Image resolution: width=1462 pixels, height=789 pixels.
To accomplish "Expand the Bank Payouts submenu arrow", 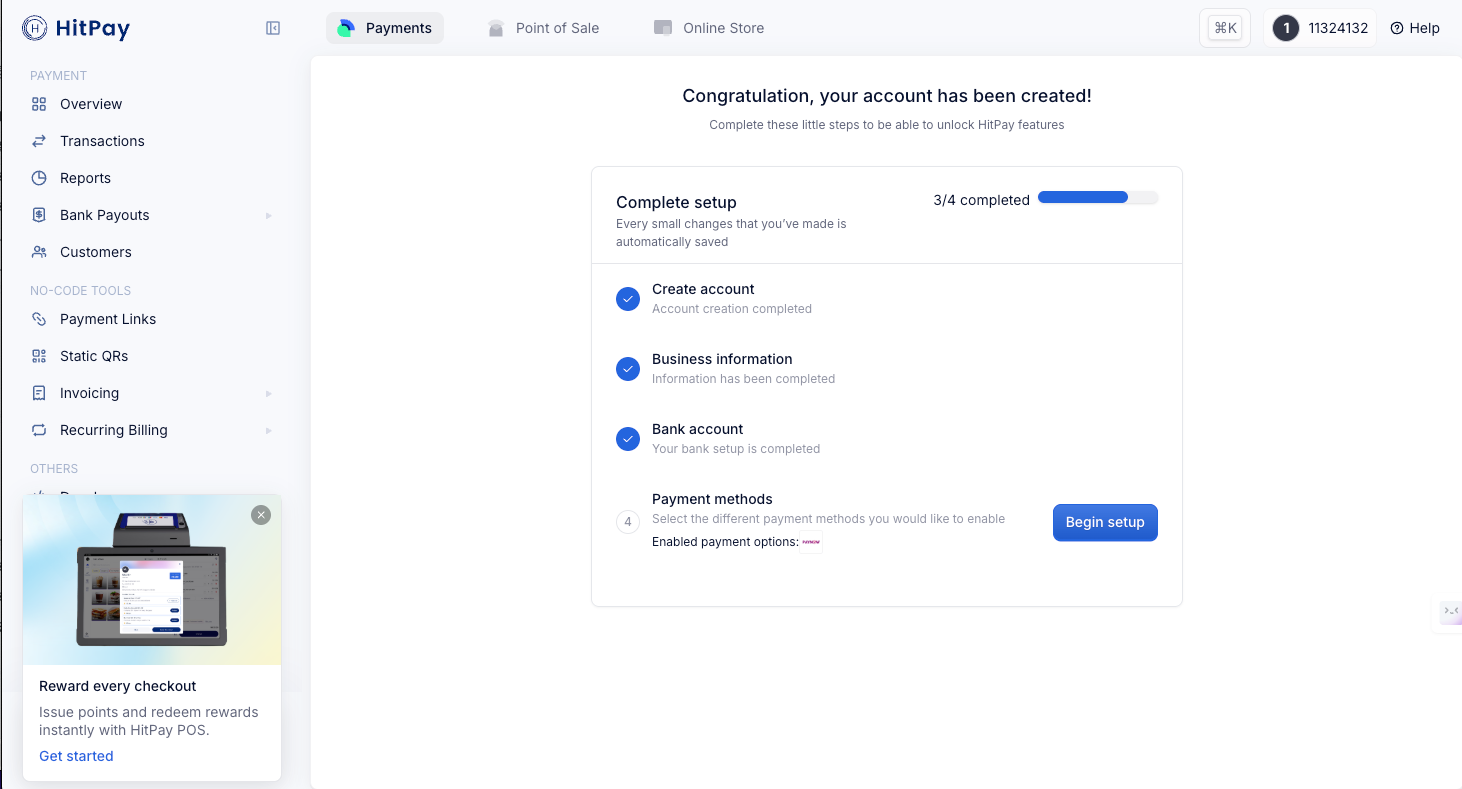I will (x=268, y=215).
